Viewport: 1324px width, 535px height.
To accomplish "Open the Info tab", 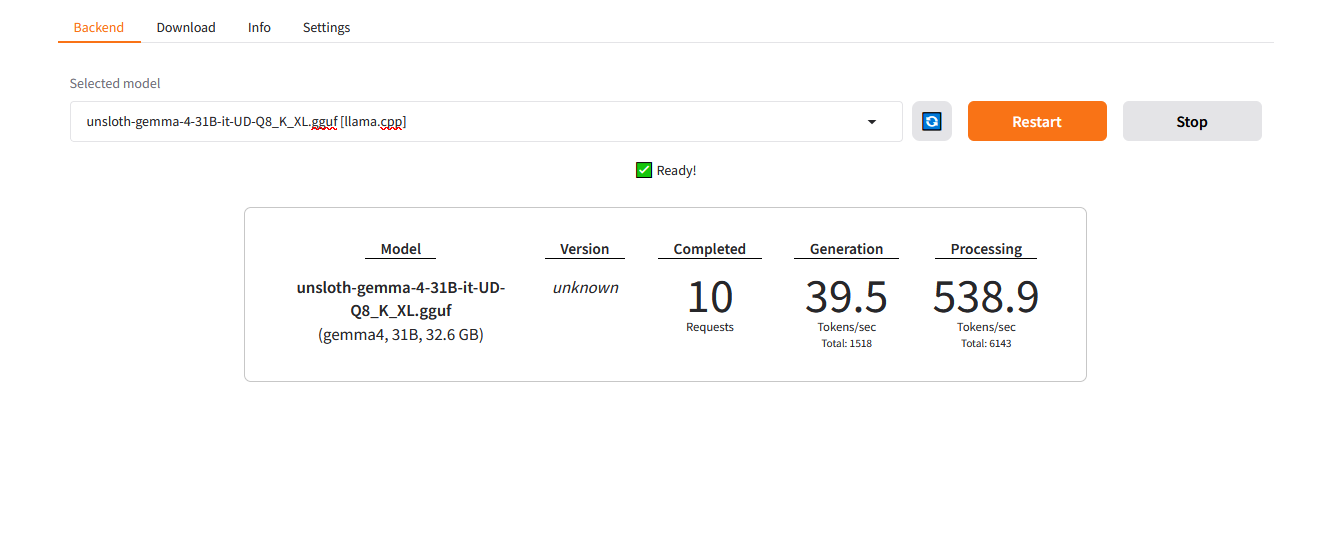I will point(259,27).
